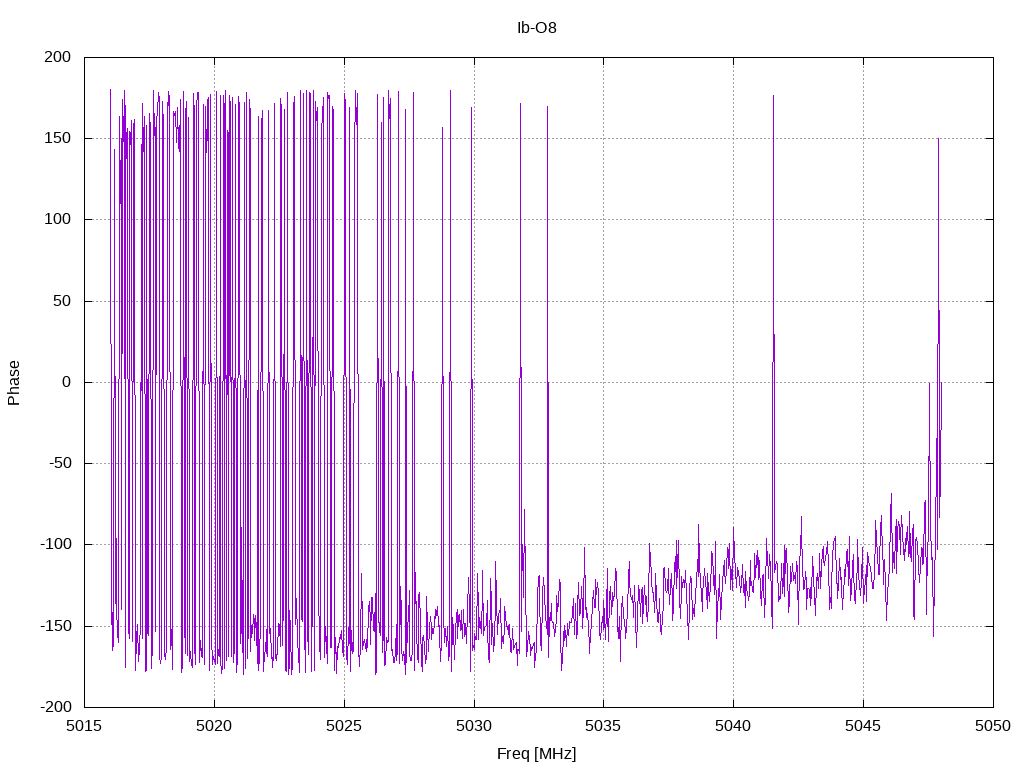The height and width of the screenshot is (768, 1024).
Task: Click the Phase y-axis label
Action: (14, 383)
